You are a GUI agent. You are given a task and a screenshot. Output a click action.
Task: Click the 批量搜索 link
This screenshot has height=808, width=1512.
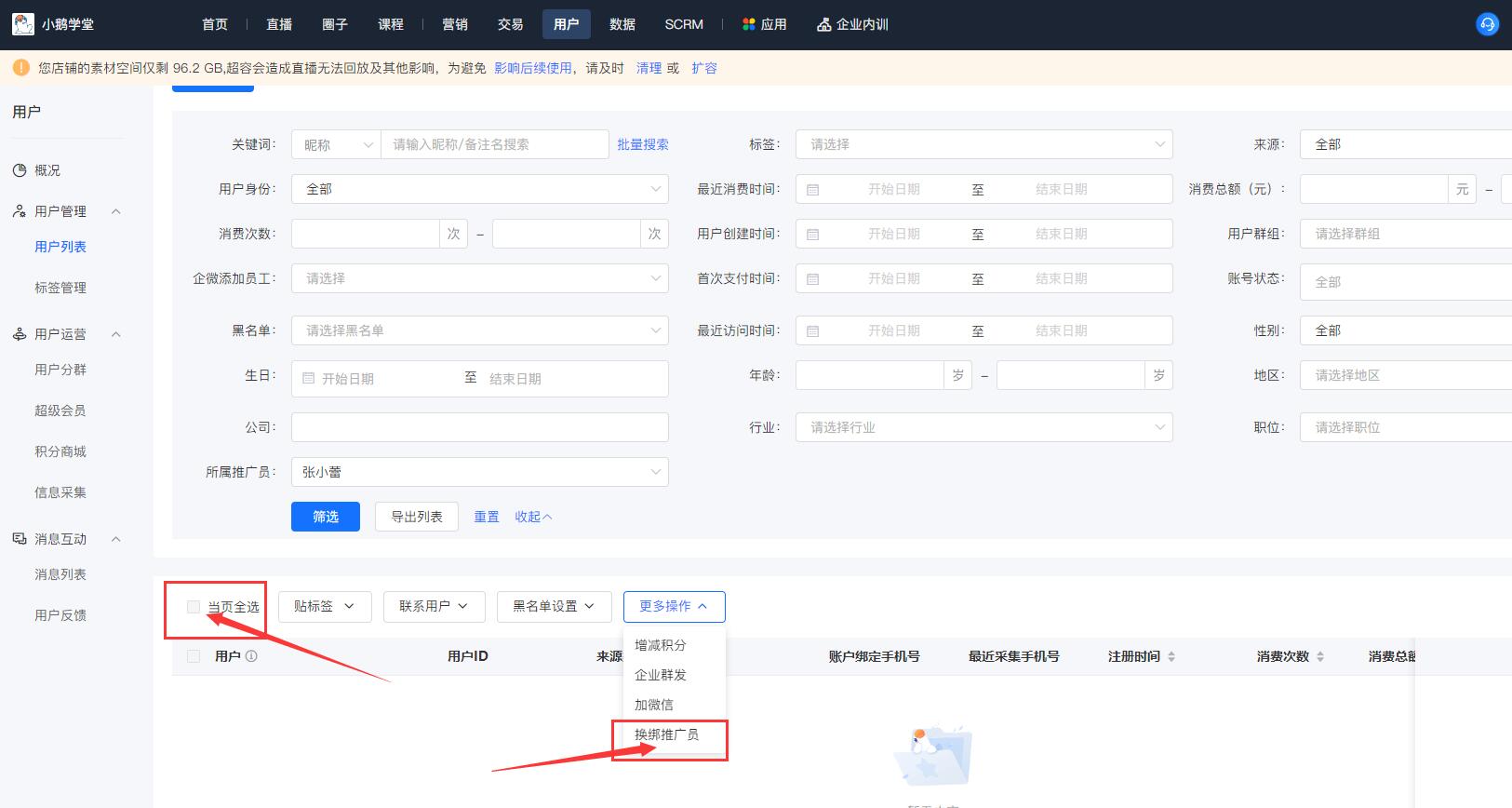[x=643, y=144]
